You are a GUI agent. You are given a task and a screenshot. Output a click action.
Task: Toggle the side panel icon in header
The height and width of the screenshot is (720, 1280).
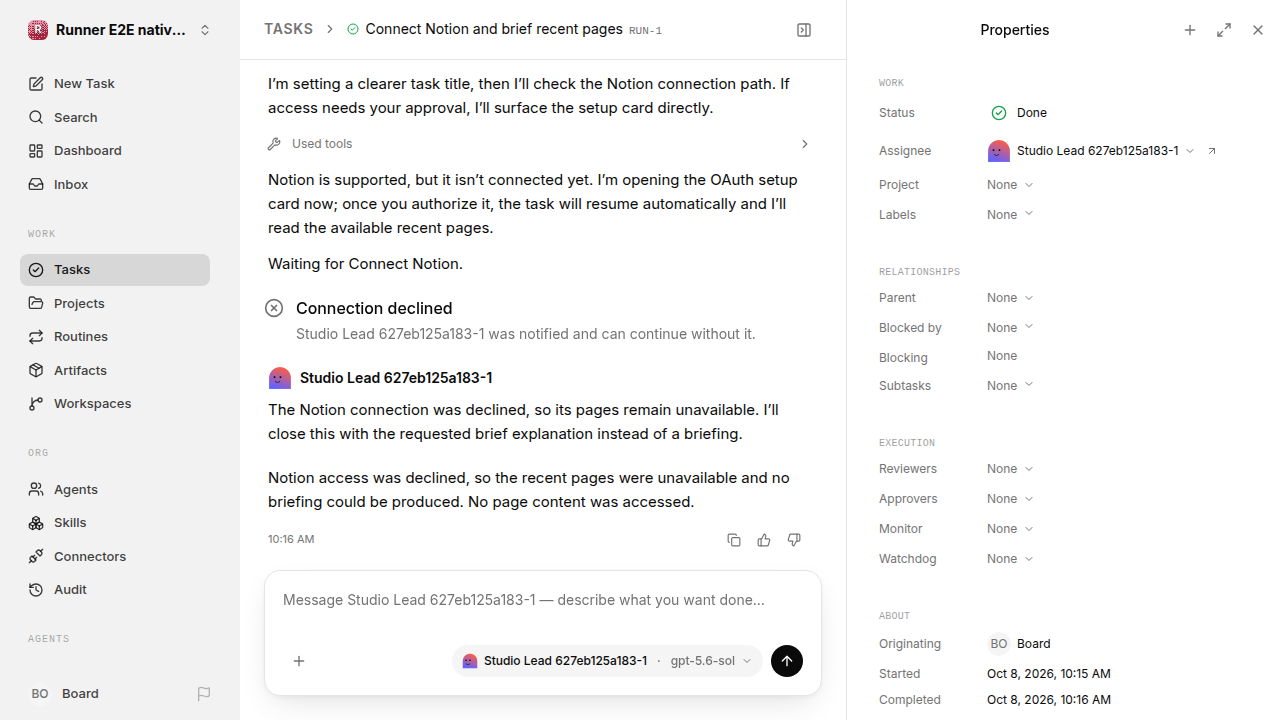(804, 30)
